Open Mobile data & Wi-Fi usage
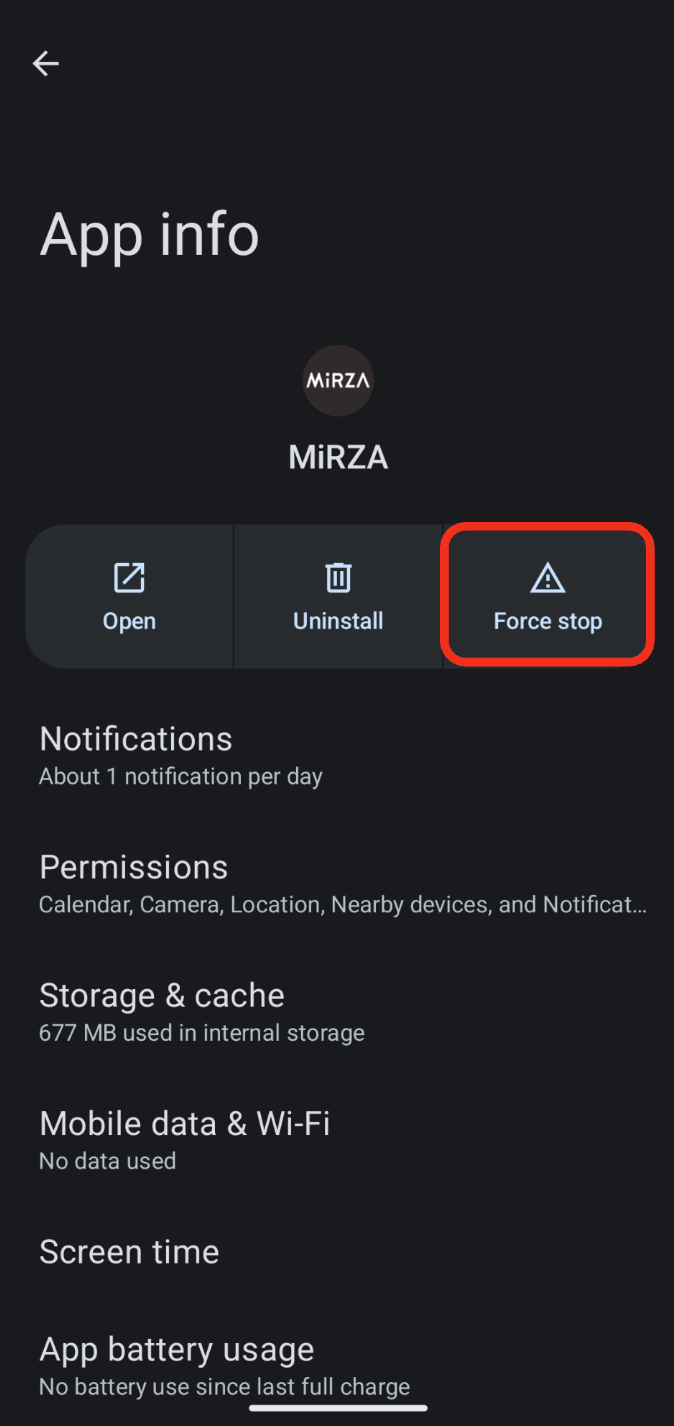The height and width of the screenshot is (1426, 674). tap(337, 1140)
